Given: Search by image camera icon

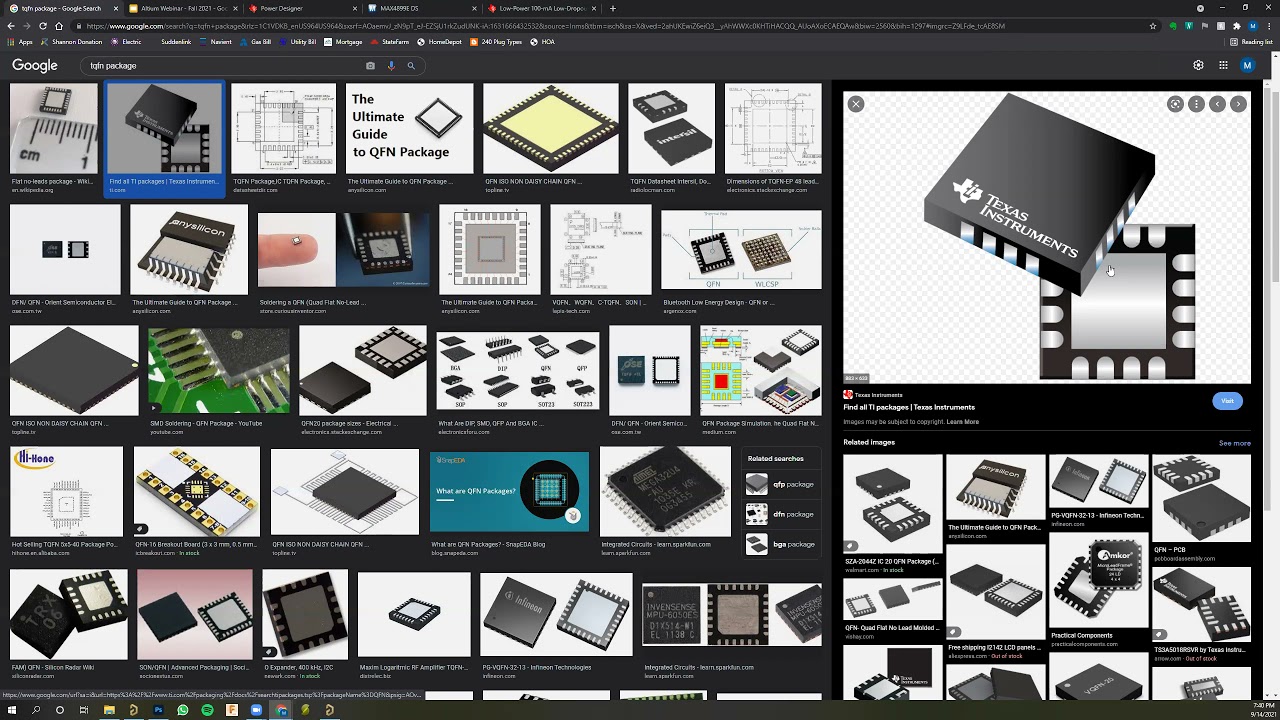Looking at the screenshot, I should tap(370, 66).
